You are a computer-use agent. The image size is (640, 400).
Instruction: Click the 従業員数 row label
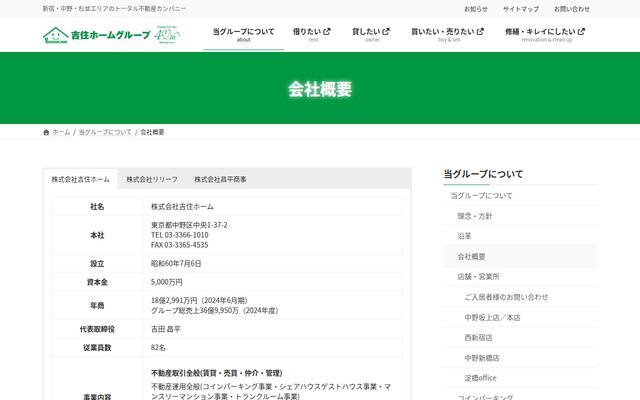pyautogui.click(x=97, y=348)
